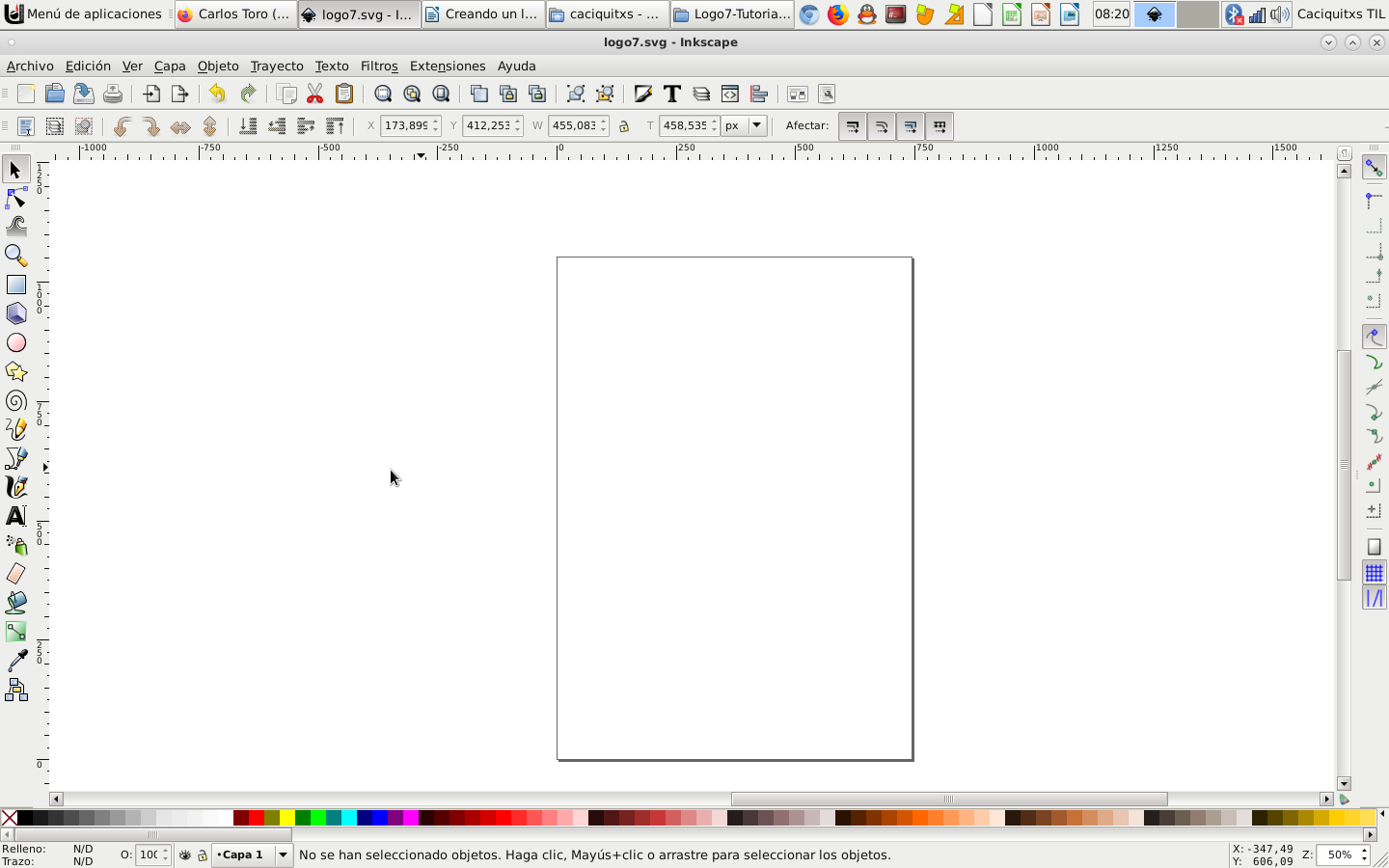Open Menú de aplicaciones button
1389x868 pixels.
coord(85,14)
